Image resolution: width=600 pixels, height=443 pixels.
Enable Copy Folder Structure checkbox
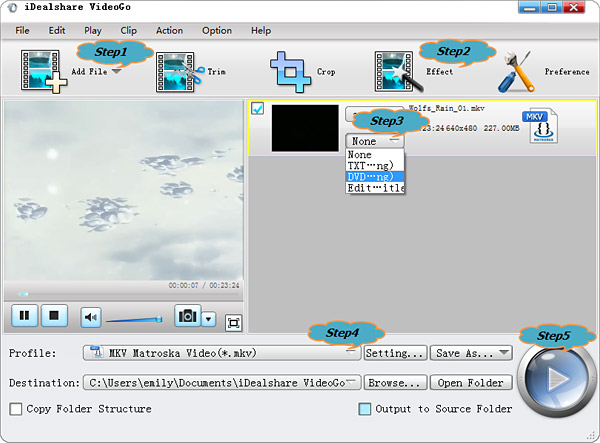coord(16,409)
